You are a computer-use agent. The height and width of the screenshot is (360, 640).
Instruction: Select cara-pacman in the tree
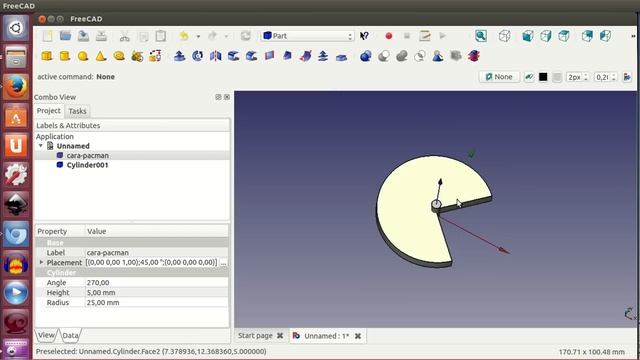[x=88, y=156]
